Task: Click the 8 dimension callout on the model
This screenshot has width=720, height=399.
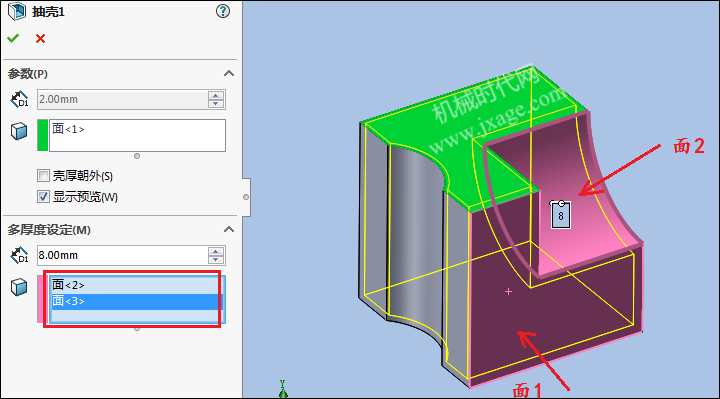Action: pos(561,215)
